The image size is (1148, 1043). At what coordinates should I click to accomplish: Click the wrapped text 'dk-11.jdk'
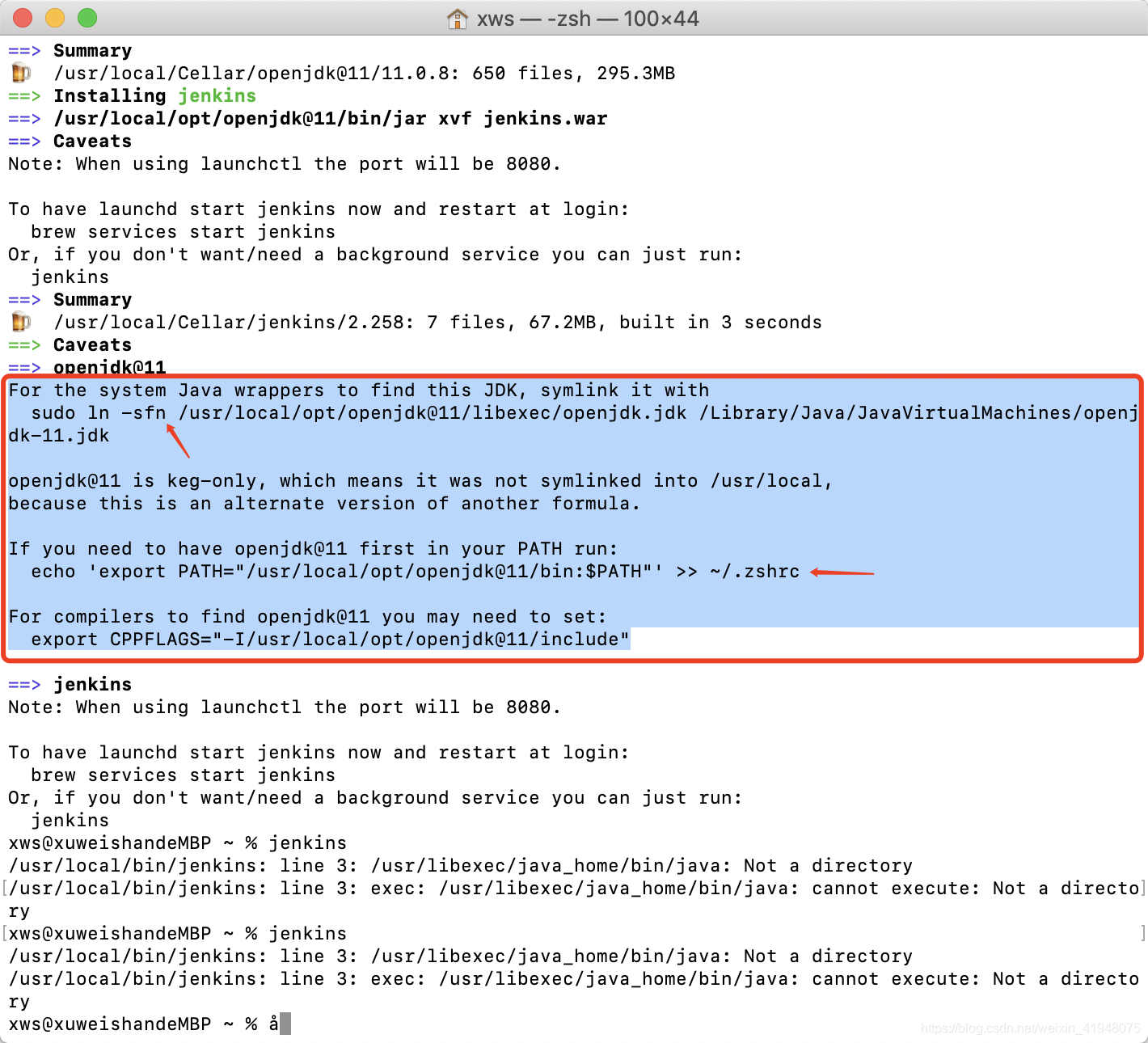59,435
